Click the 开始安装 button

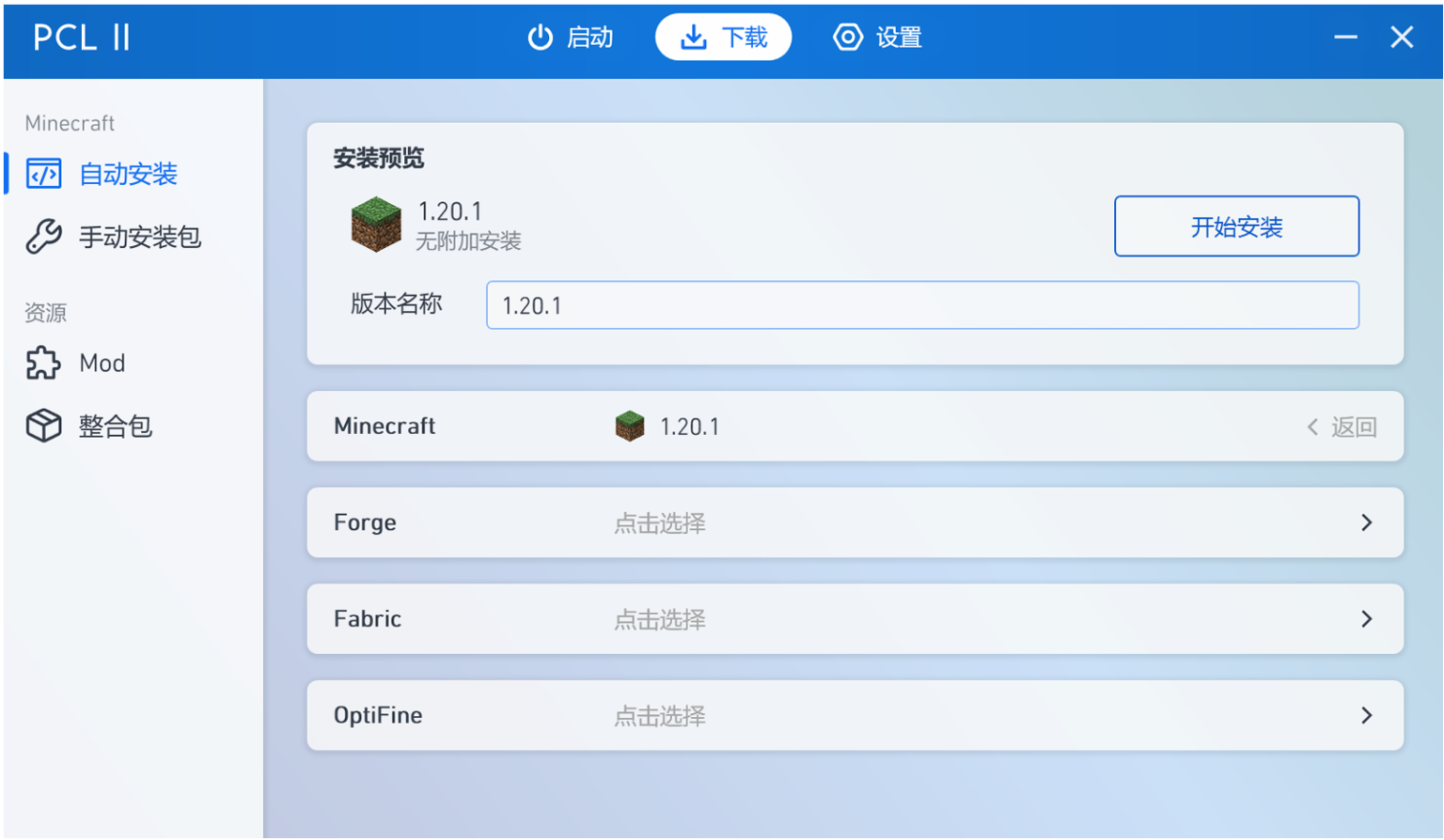[1236, 226]
